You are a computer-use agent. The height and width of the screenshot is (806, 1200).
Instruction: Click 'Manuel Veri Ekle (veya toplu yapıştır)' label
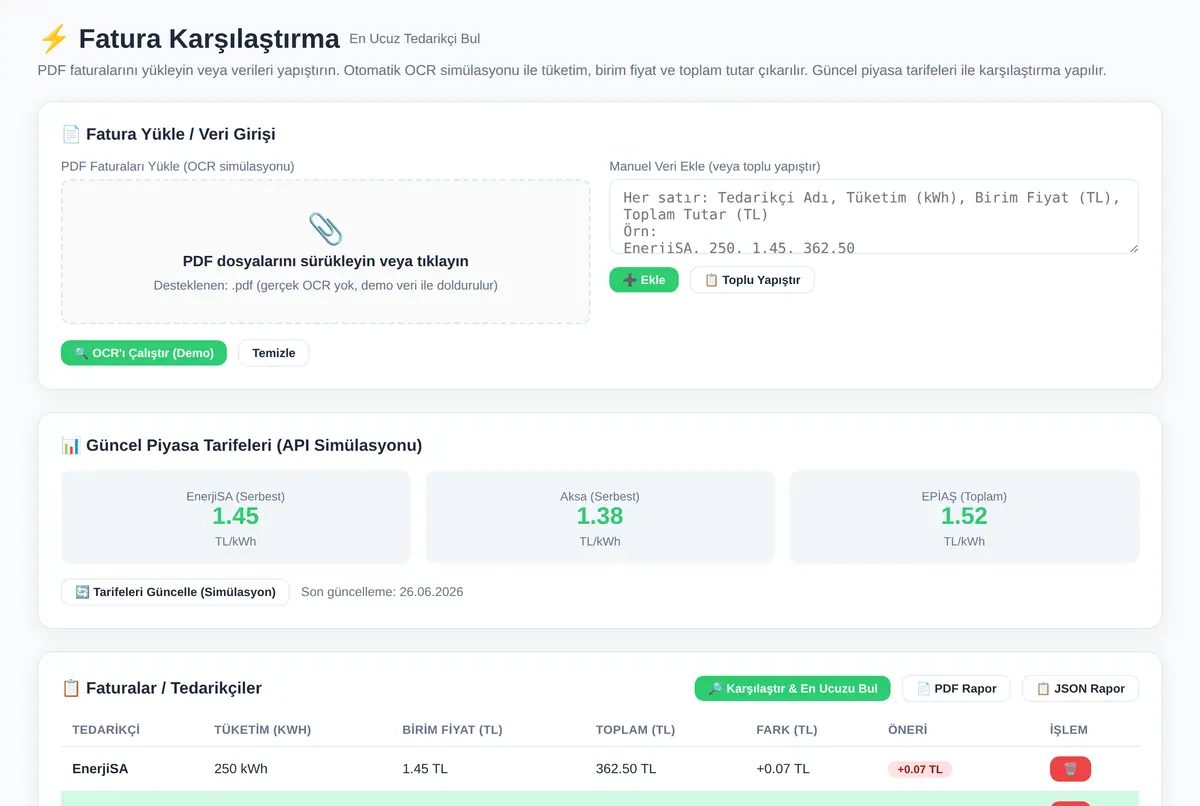(x=715, y=166)
